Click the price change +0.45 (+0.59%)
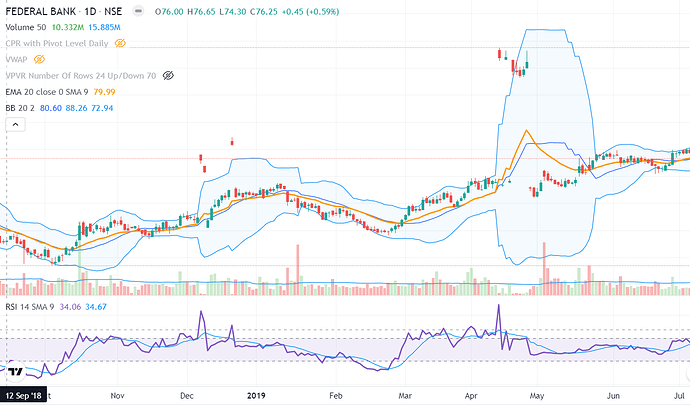690x405 pixels. coord(310,11)
